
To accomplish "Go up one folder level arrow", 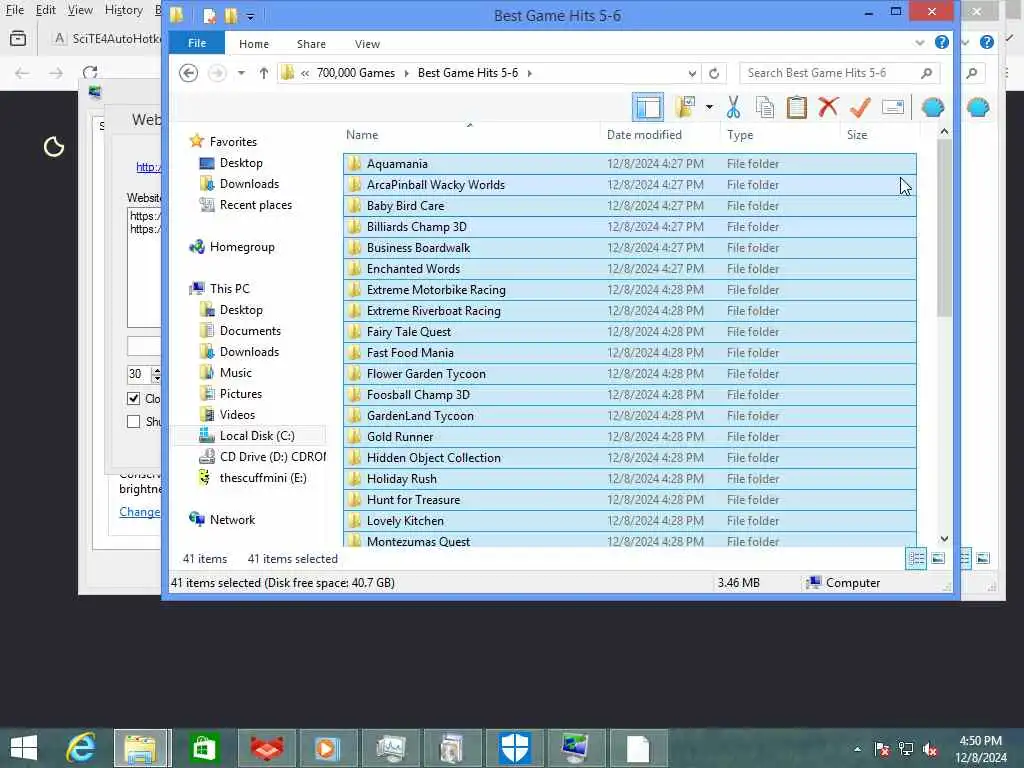I will [x=263, y=73].
